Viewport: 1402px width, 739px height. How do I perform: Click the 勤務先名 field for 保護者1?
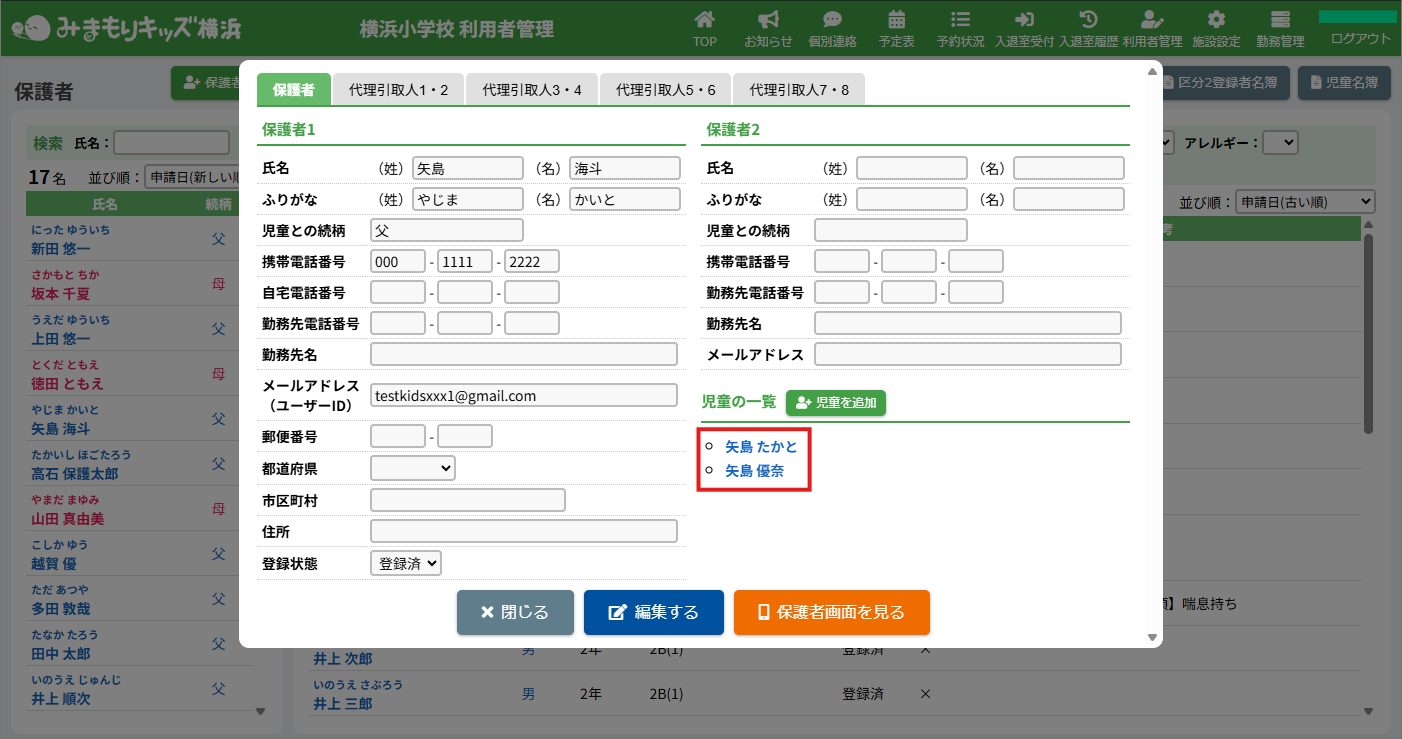pyautogui.click(x=523, y=354)
